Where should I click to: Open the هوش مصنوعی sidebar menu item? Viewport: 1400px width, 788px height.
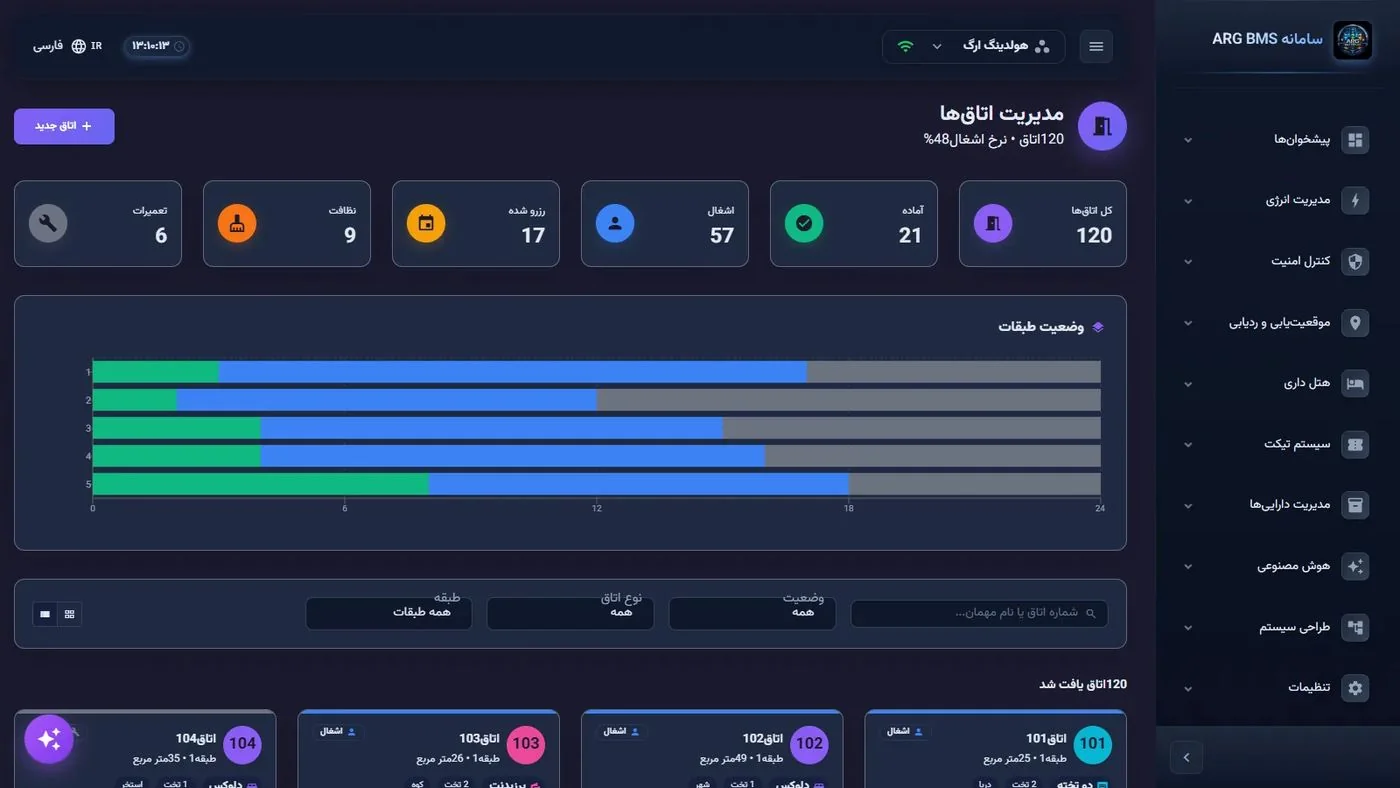click(1277, 566)
